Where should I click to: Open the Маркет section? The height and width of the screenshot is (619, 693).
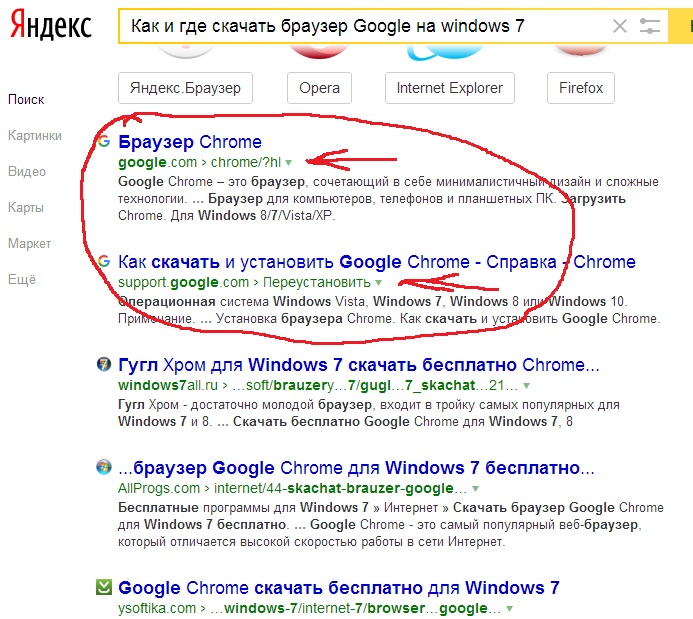click(30, 243)
